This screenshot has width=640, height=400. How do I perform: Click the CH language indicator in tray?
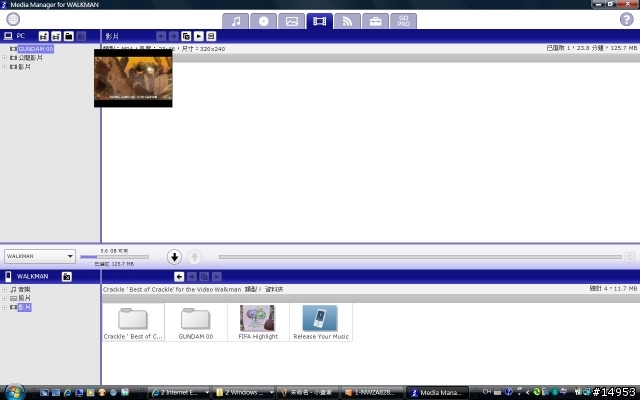(x=487, y=392)
